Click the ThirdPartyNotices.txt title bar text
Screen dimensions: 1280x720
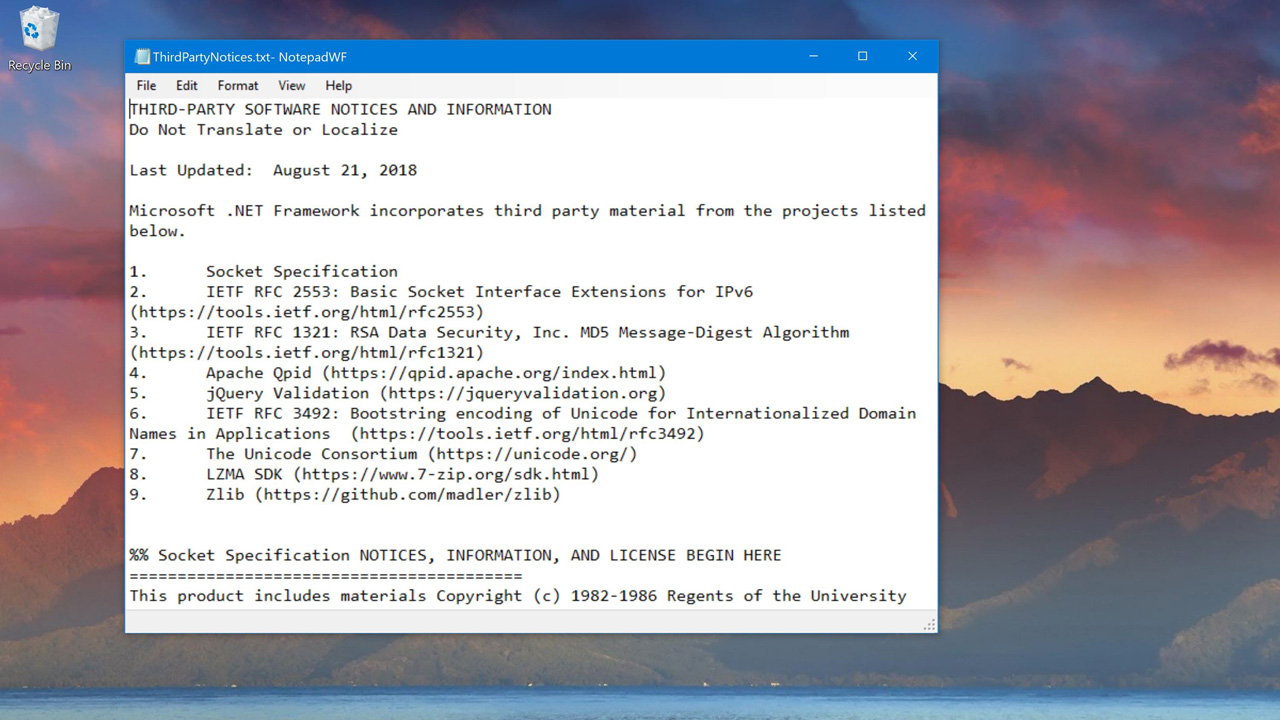(x=250, y=57)
